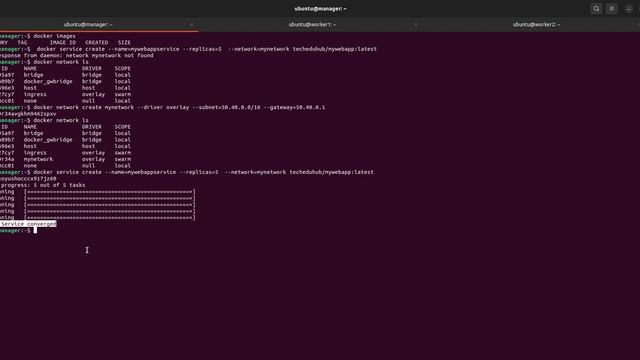
Task: Click the highlighted 'Service converged' message
Action: [x=28, y=224]
